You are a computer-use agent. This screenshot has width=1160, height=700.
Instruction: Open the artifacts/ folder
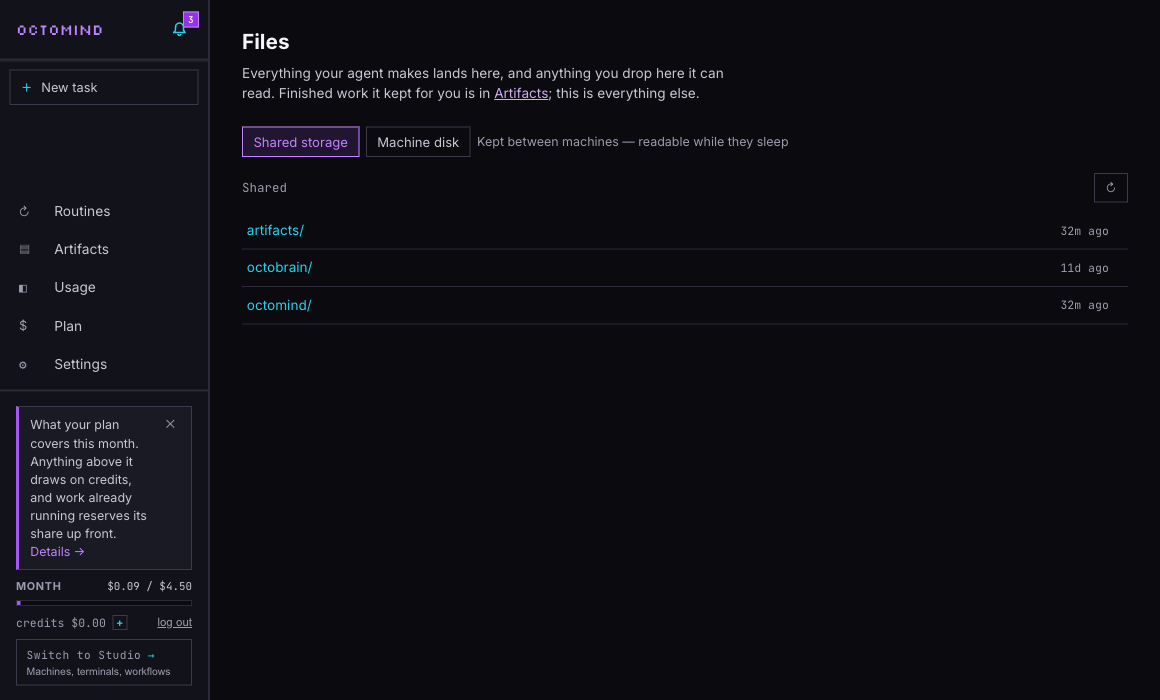click(x=275, y=230)
